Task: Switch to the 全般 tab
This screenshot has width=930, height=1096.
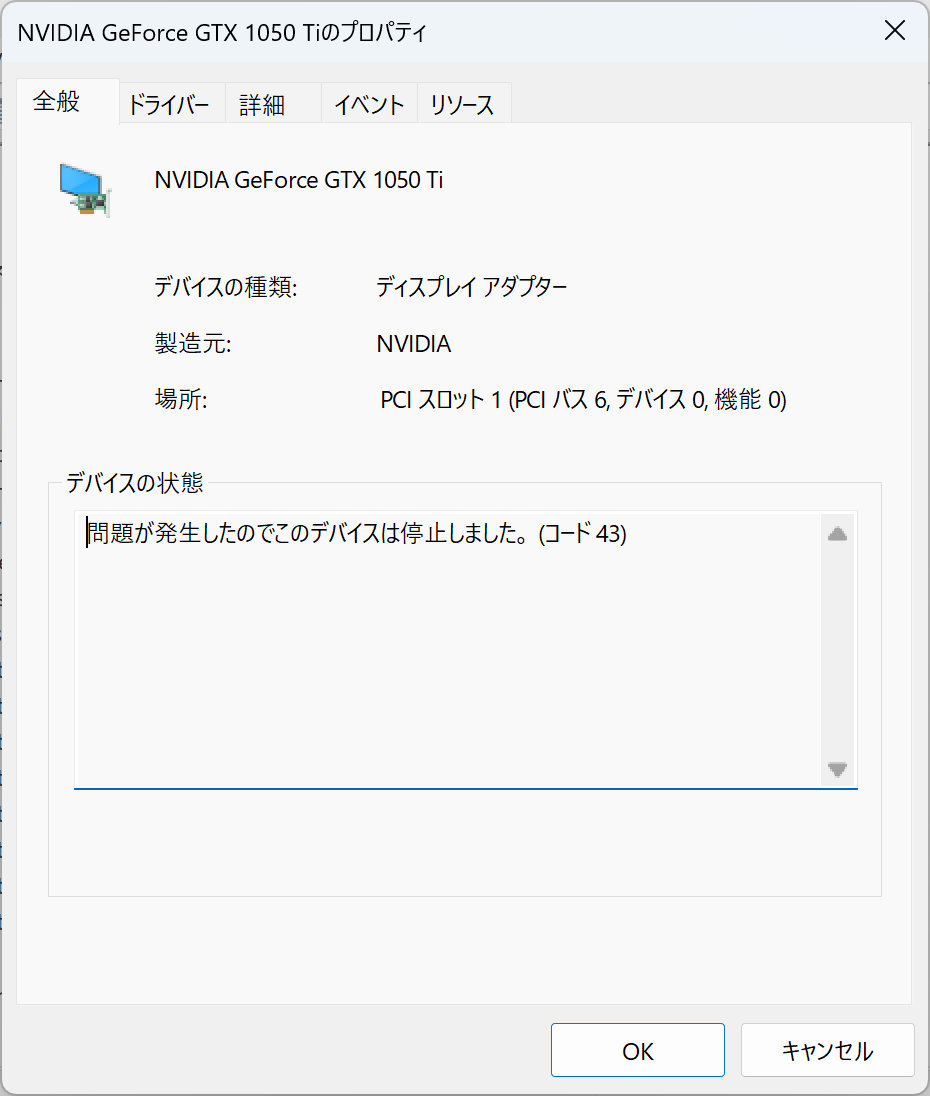Action: (x=57, y=102)
